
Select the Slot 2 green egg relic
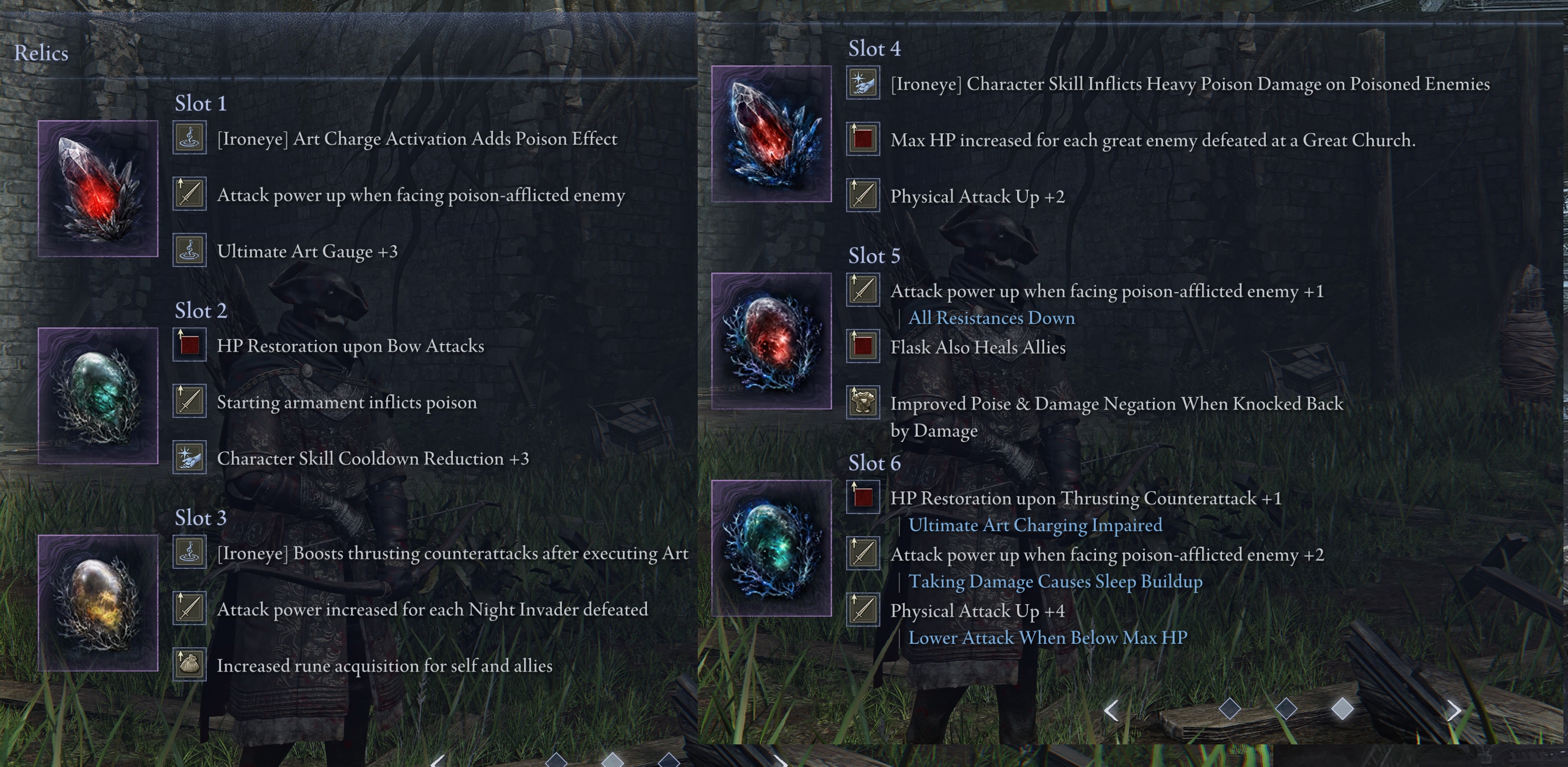coord(98,396)
